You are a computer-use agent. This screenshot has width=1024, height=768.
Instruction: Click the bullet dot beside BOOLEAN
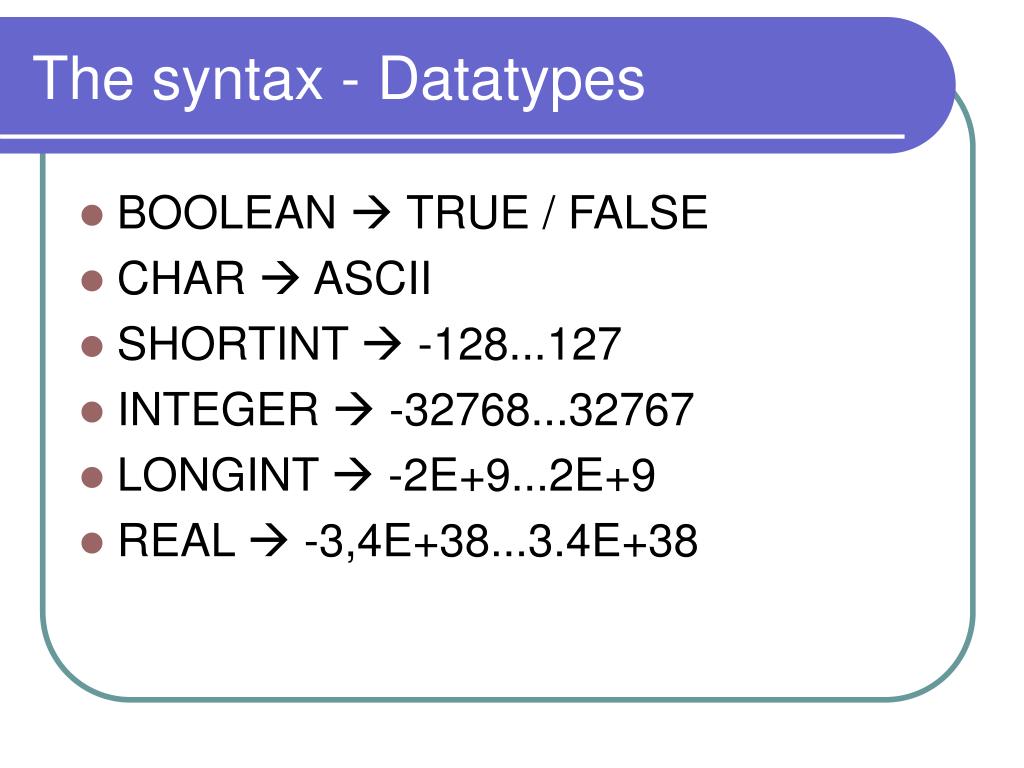tap(92, 215)
